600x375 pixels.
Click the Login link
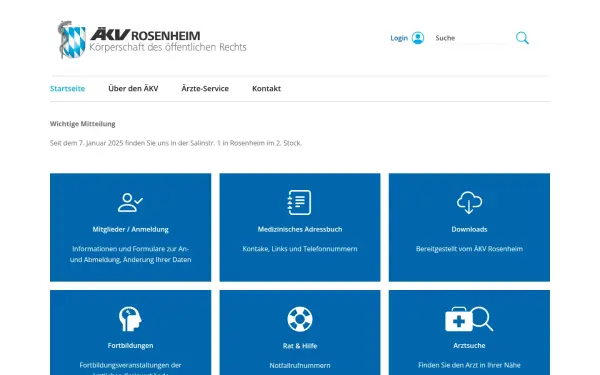tap(399, 38)
